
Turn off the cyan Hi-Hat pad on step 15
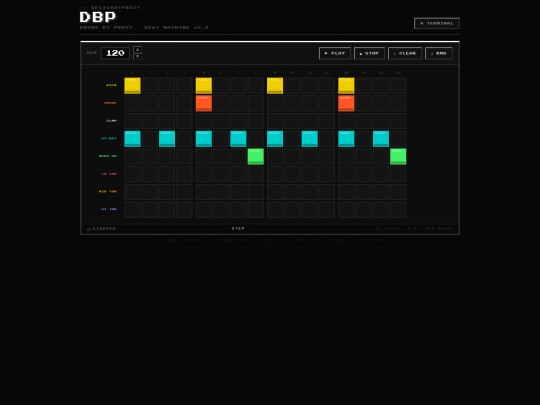[x=381, y=139]
